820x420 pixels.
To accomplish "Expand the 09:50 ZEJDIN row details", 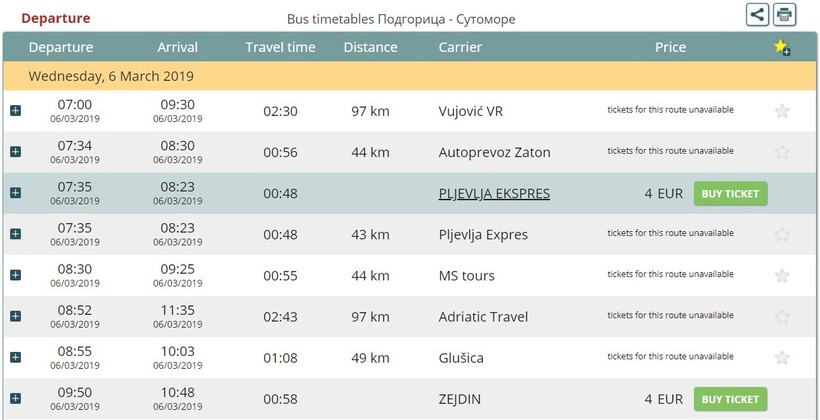I will click(x=15, y=399).
